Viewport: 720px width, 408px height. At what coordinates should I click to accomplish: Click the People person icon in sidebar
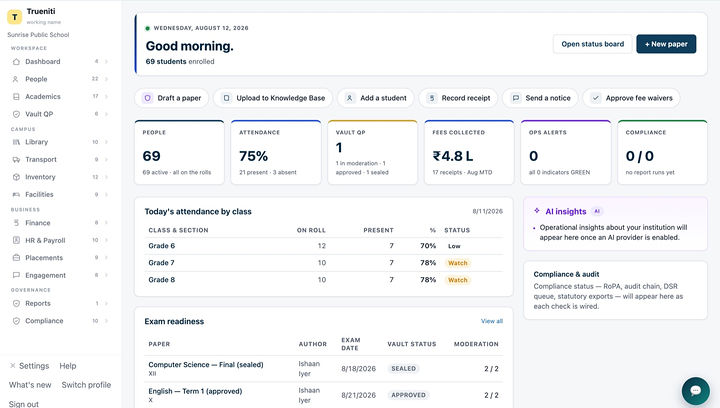point(16,79)
